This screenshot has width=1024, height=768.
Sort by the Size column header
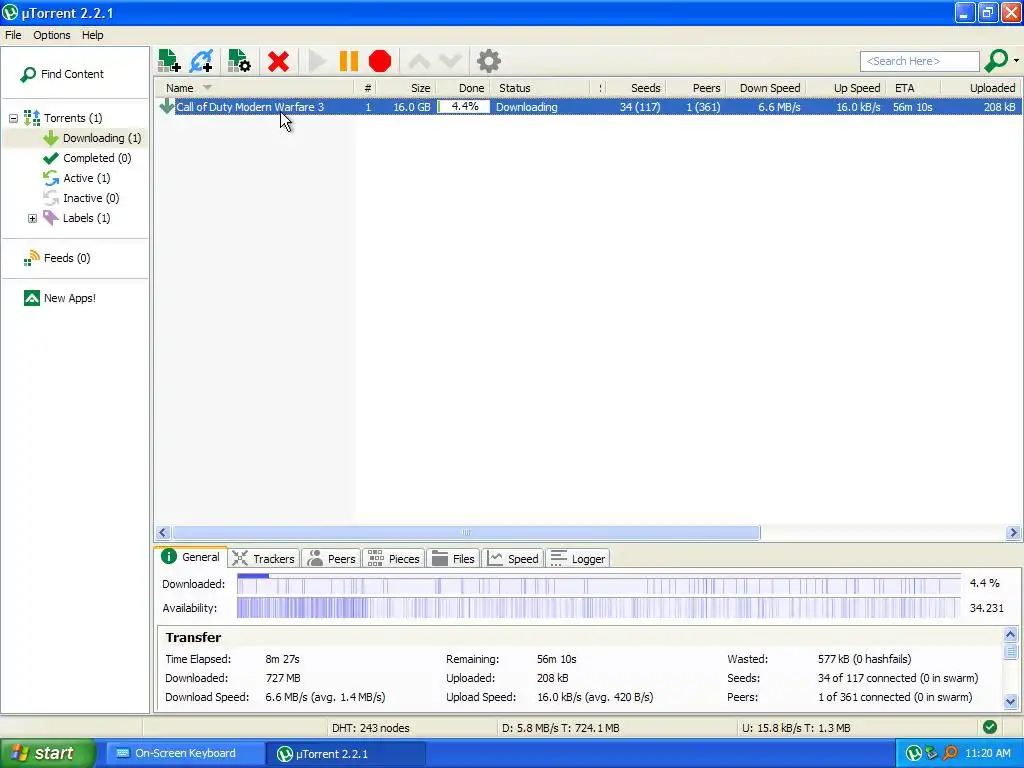[x=406, y=88]
